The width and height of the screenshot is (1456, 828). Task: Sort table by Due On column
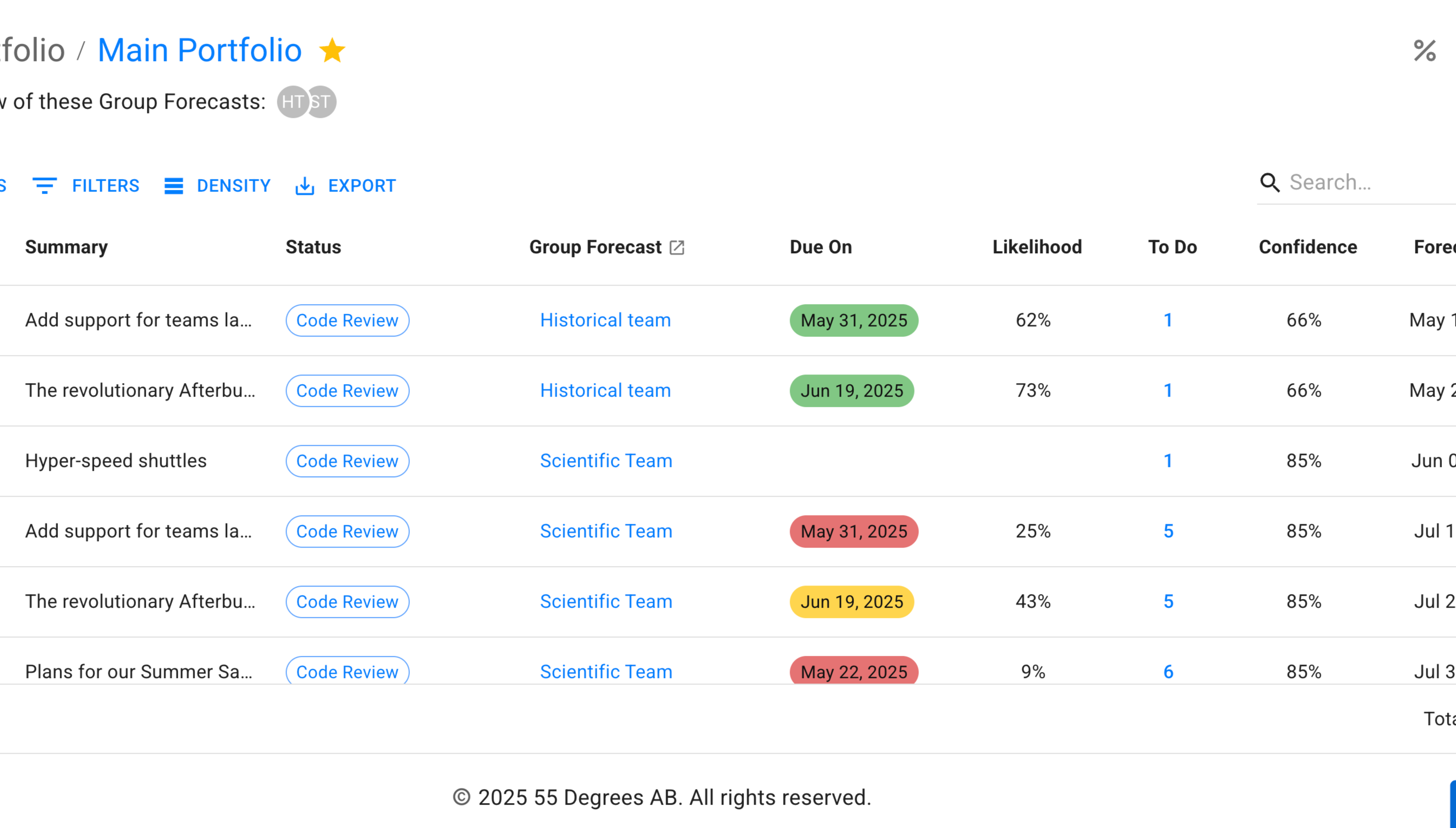(820, 247)
